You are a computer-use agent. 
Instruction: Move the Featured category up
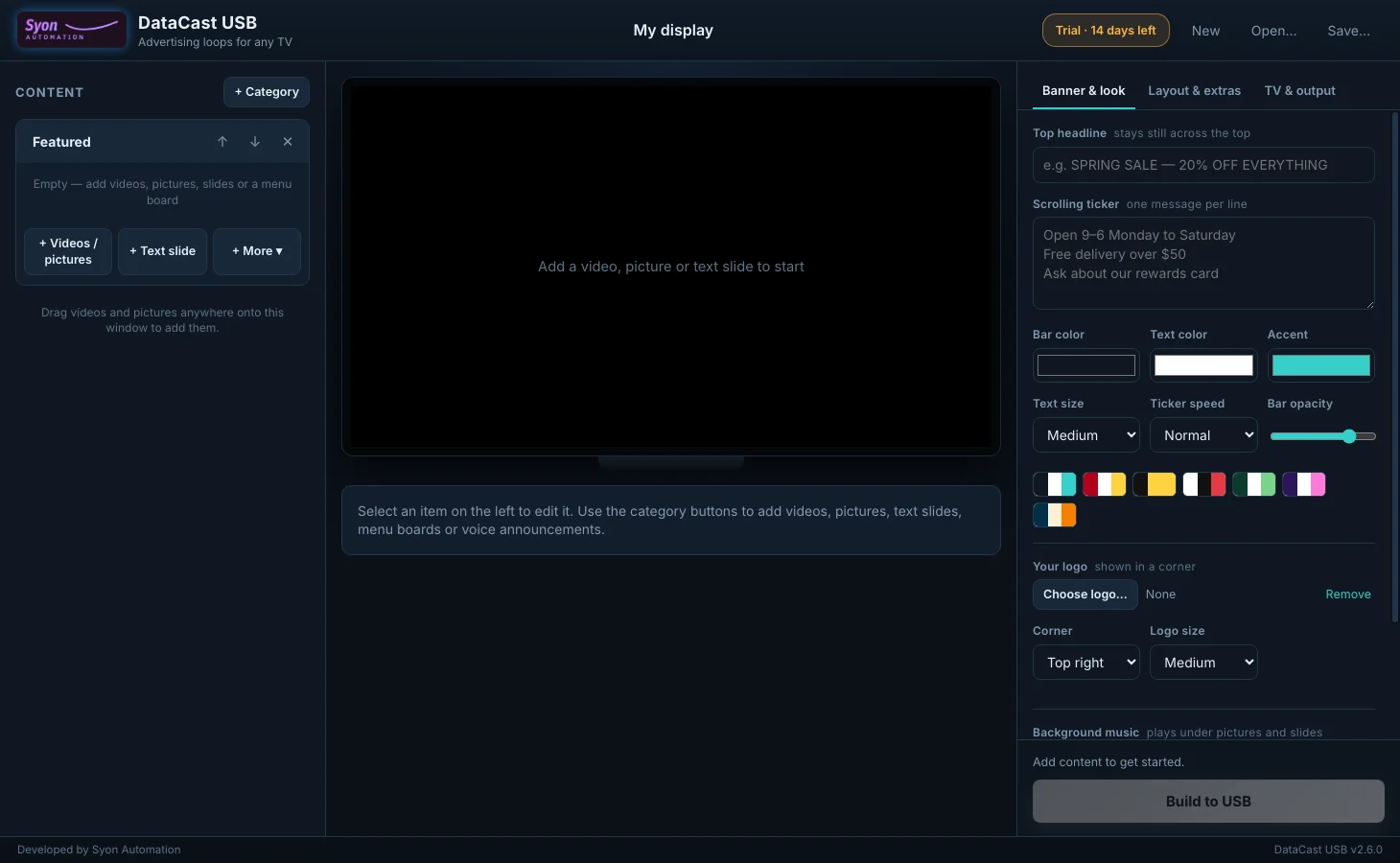222,142
